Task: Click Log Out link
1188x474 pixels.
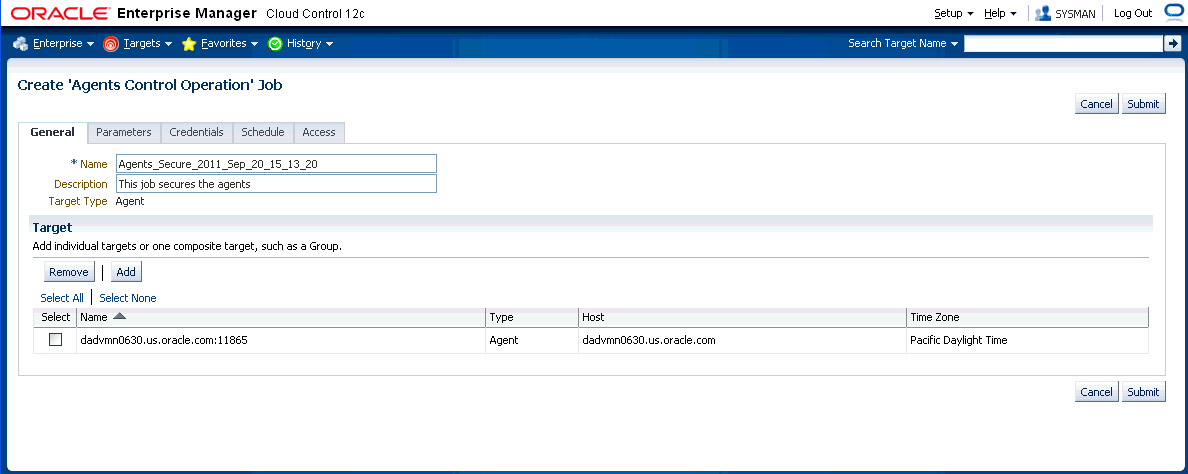Action: click(x=1133, y=14)
